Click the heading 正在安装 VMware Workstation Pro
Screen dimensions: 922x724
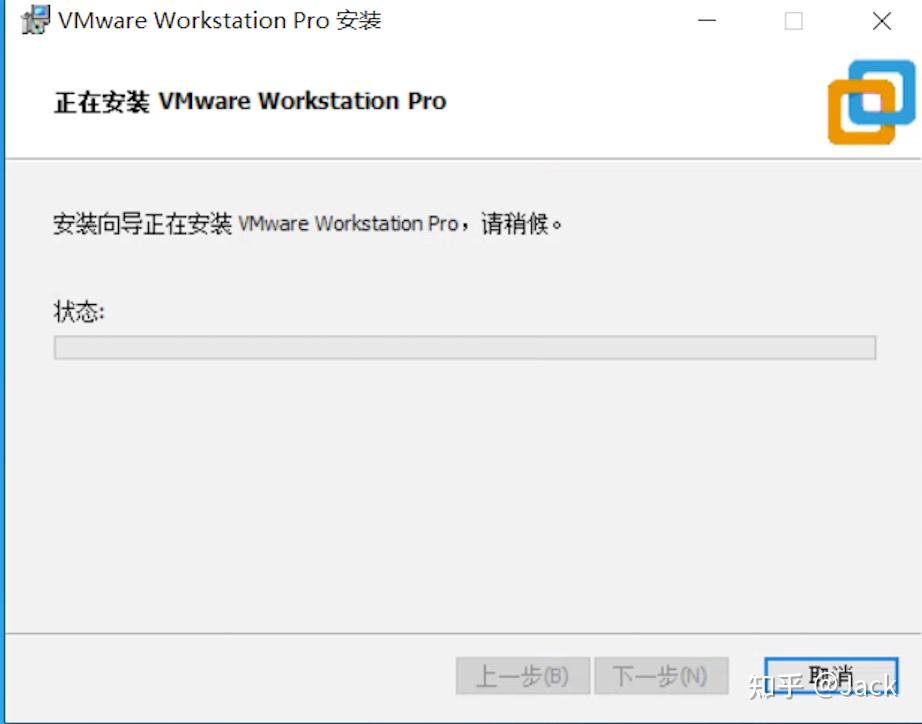coord(250,102)
